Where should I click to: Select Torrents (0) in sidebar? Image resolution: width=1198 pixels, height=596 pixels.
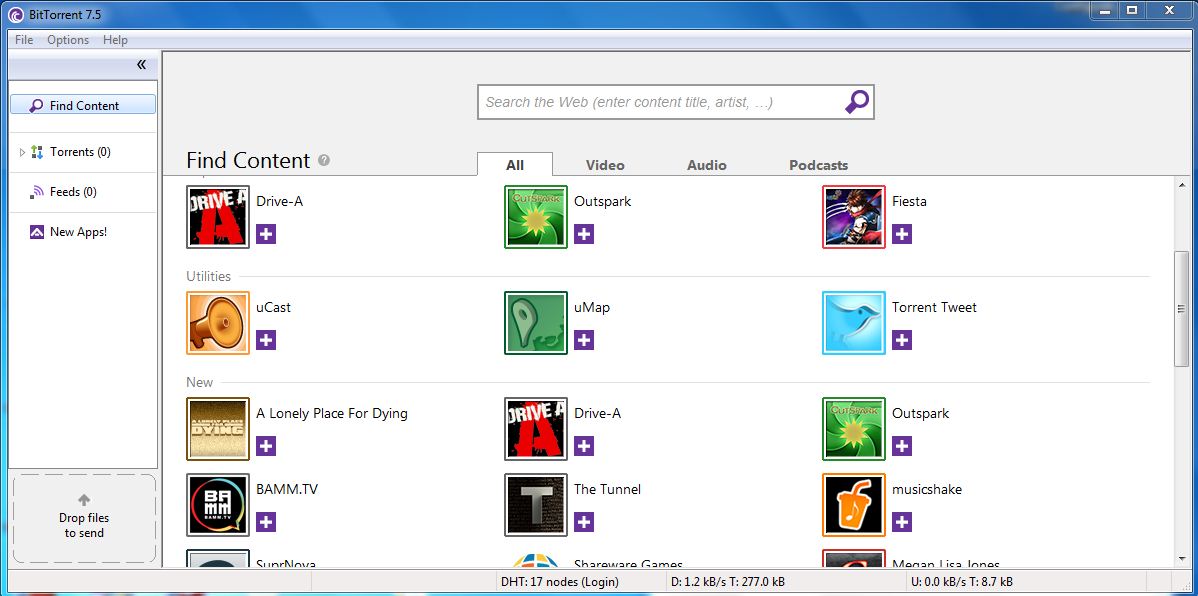tap(80, 152)
